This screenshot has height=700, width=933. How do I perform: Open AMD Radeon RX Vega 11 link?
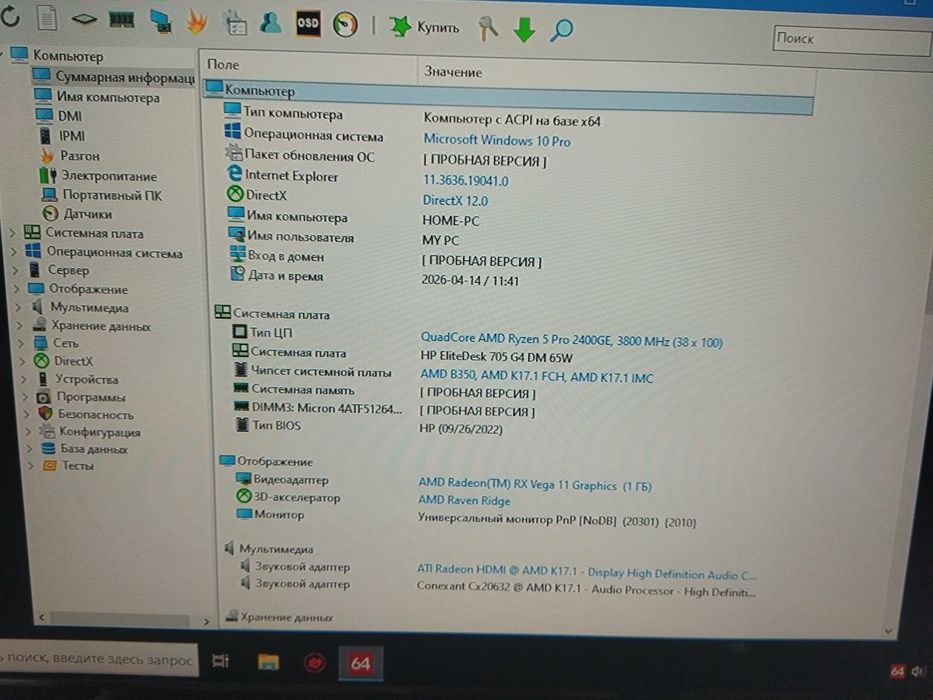click(x=534, y=485)
